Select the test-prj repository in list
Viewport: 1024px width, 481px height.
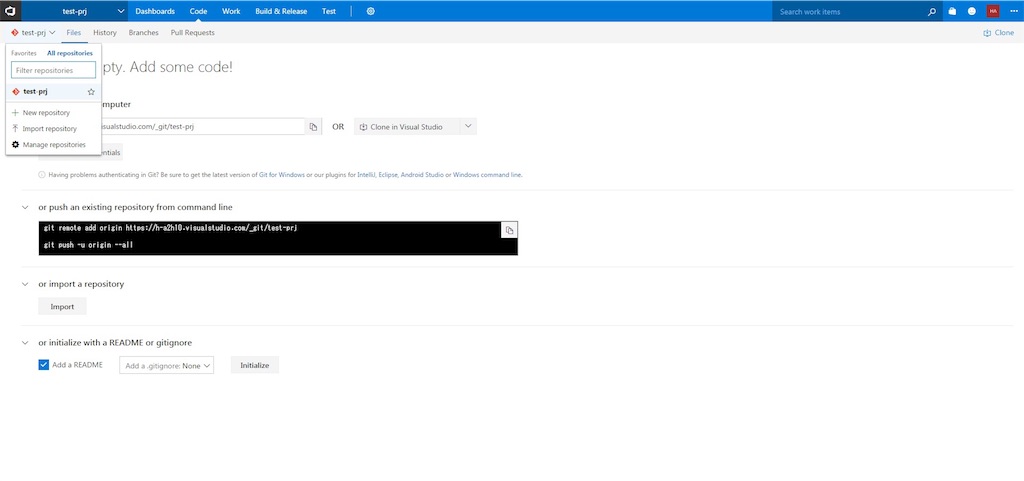coord(54,92)
